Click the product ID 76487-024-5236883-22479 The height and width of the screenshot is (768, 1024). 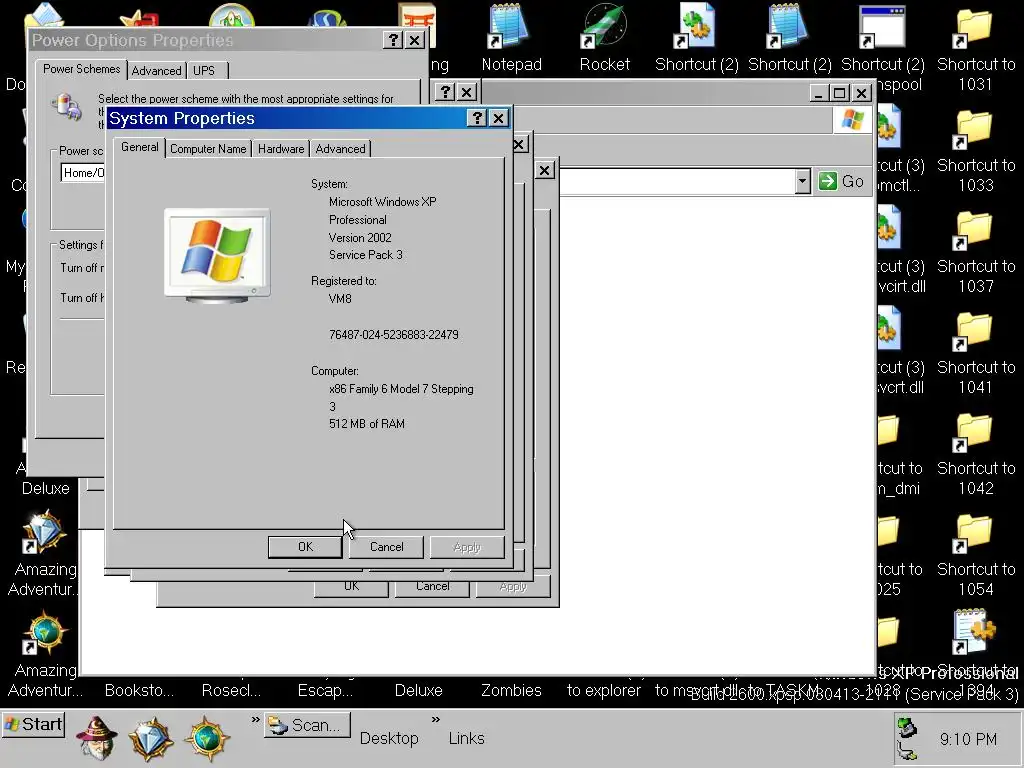pos(394,335)
